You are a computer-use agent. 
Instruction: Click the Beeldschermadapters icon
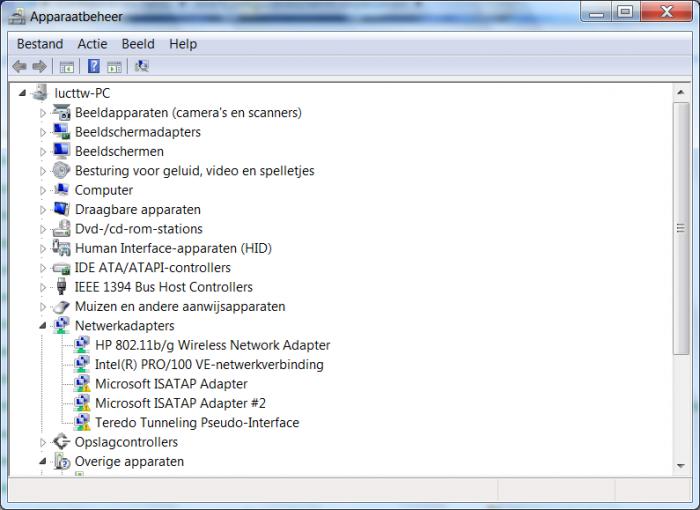pos(62,131)
